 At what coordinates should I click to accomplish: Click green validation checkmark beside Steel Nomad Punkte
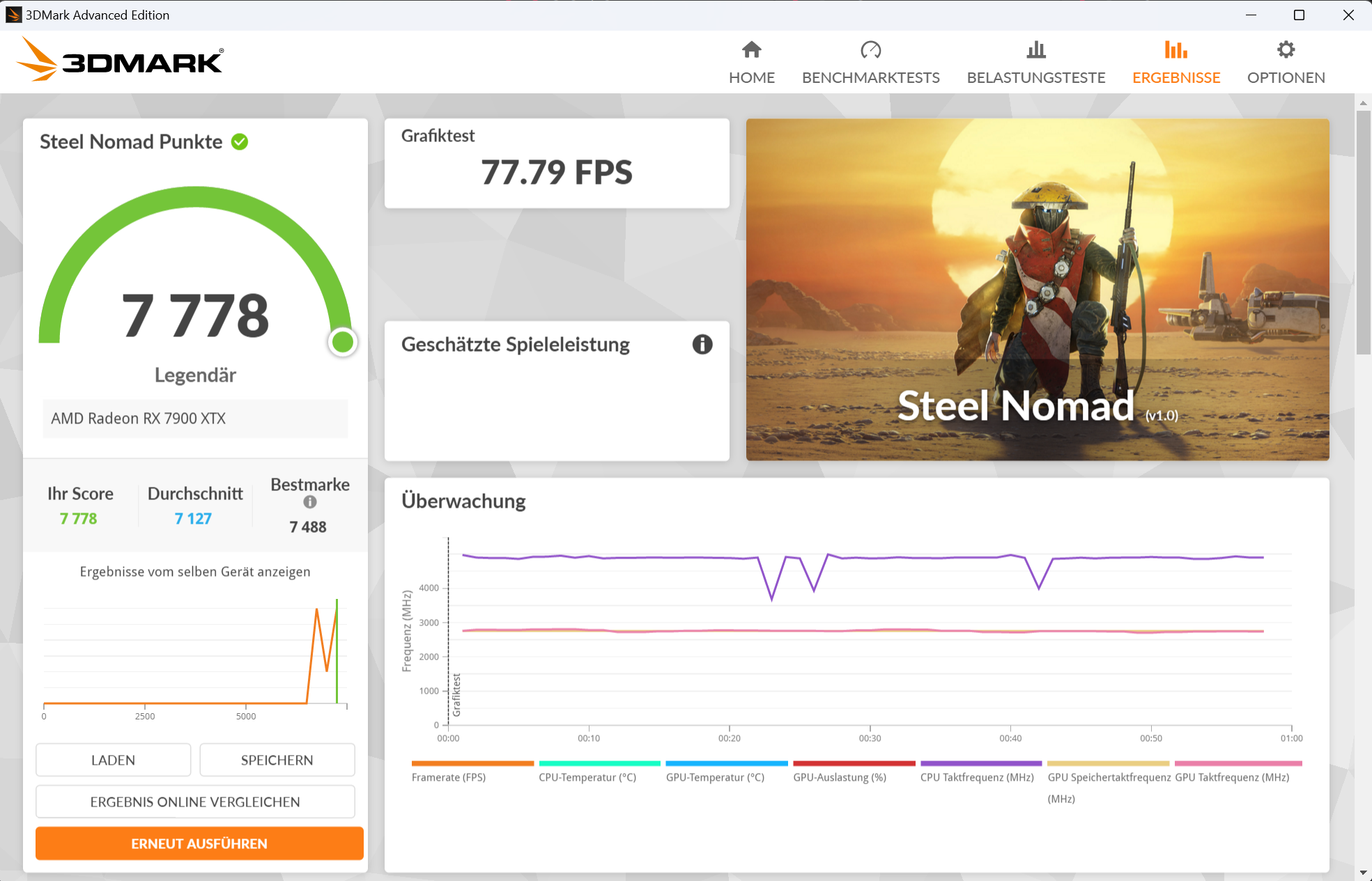(x=240, y=142)
